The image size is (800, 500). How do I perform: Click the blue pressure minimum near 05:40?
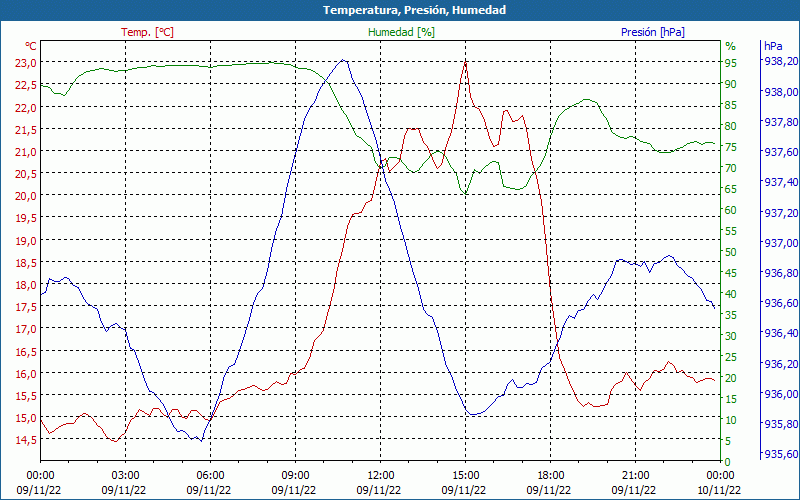[202, 440]
